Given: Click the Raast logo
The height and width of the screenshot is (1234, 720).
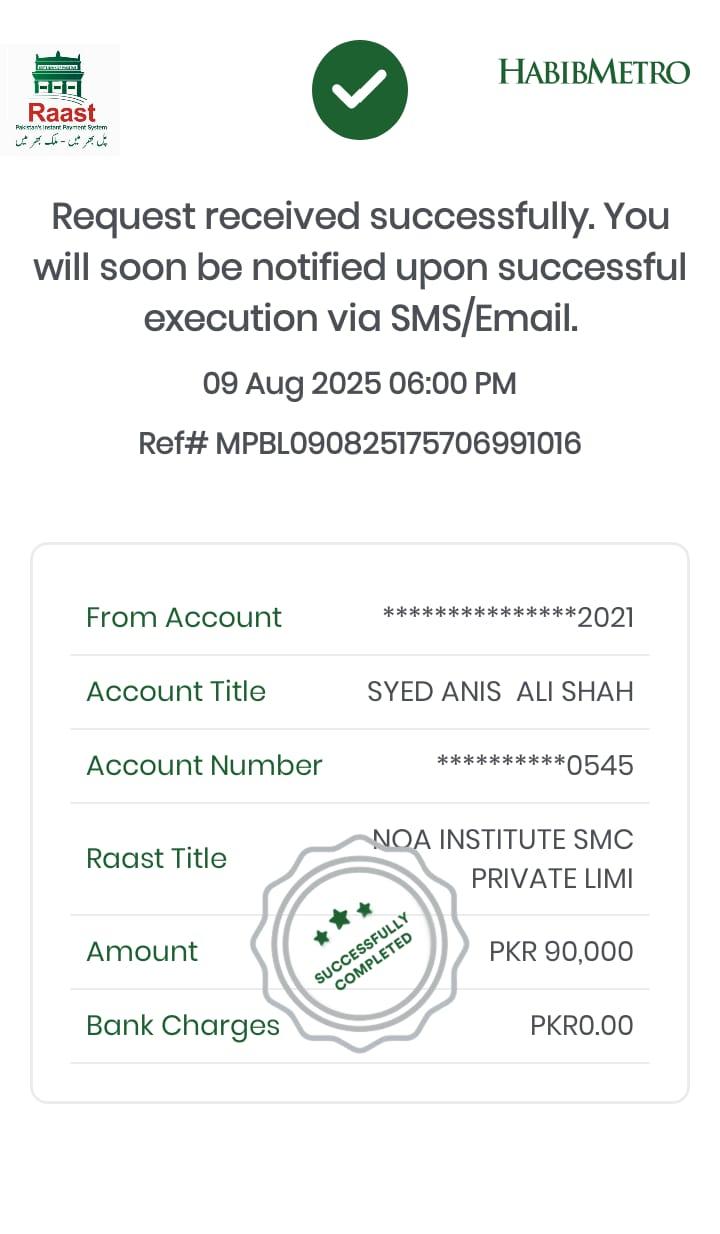Looking at the screenshot, I should click(60, 99).
